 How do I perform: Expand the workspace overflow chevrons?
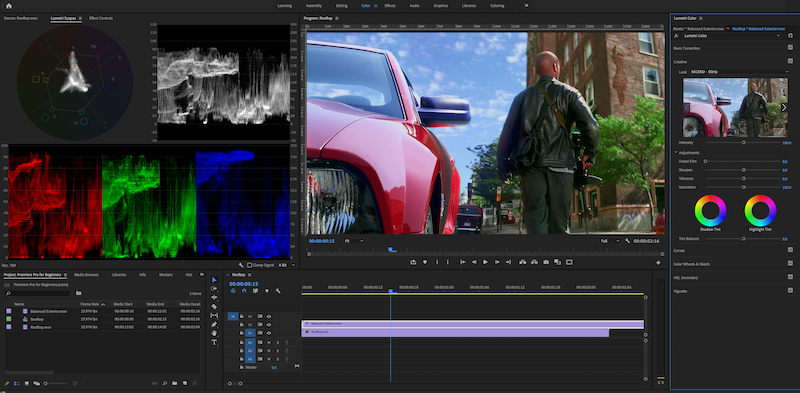pos(527,6)
